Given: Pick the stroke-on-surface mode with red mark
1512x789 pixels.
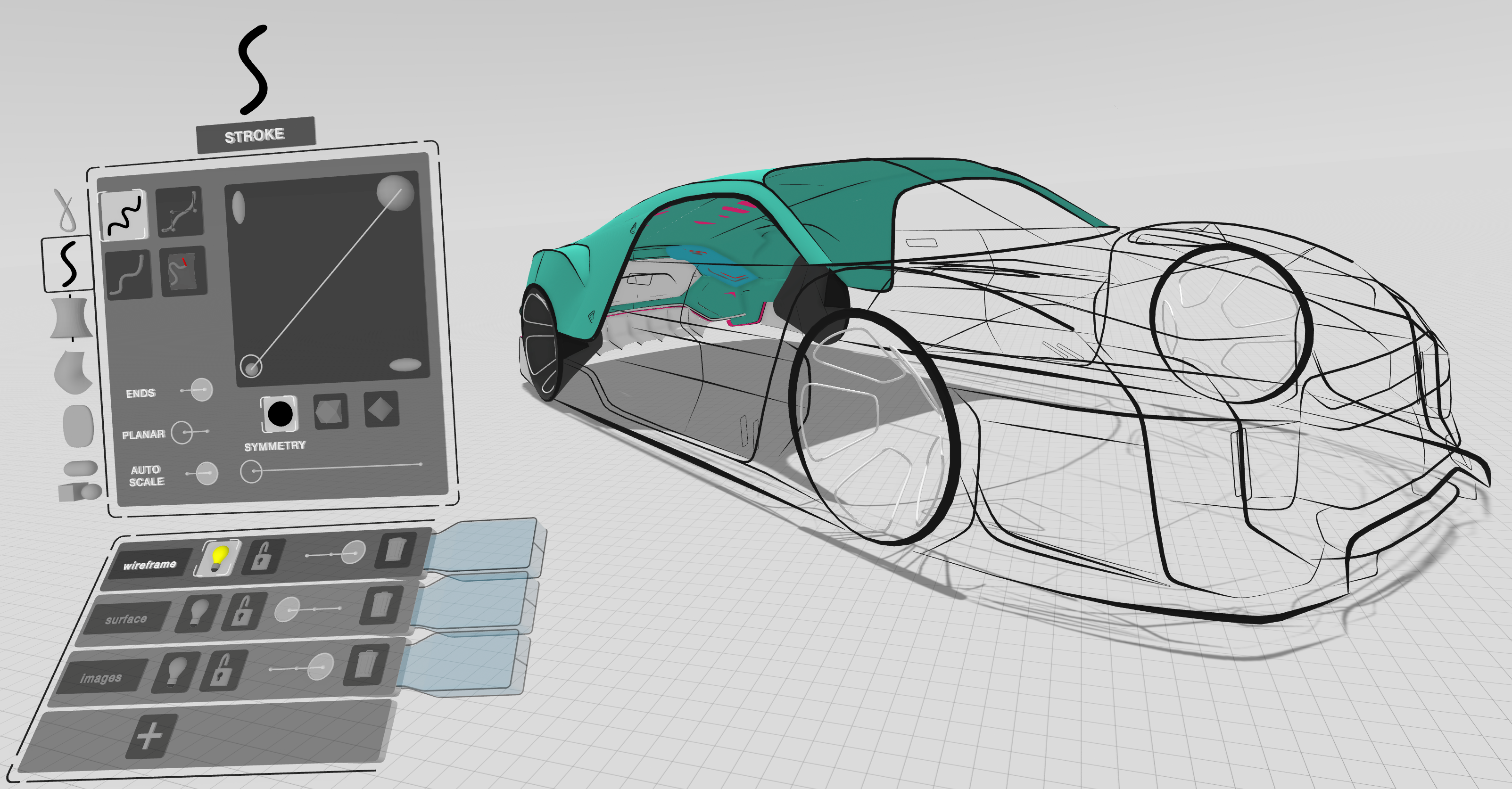Looking at the screenshot, I should [183, 271].
